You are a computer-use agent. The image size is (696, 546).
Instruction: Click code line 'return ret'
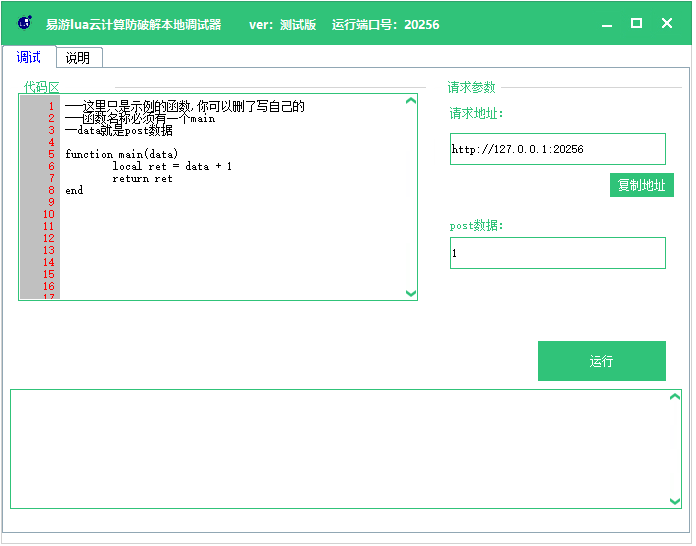tap(142, 179)
